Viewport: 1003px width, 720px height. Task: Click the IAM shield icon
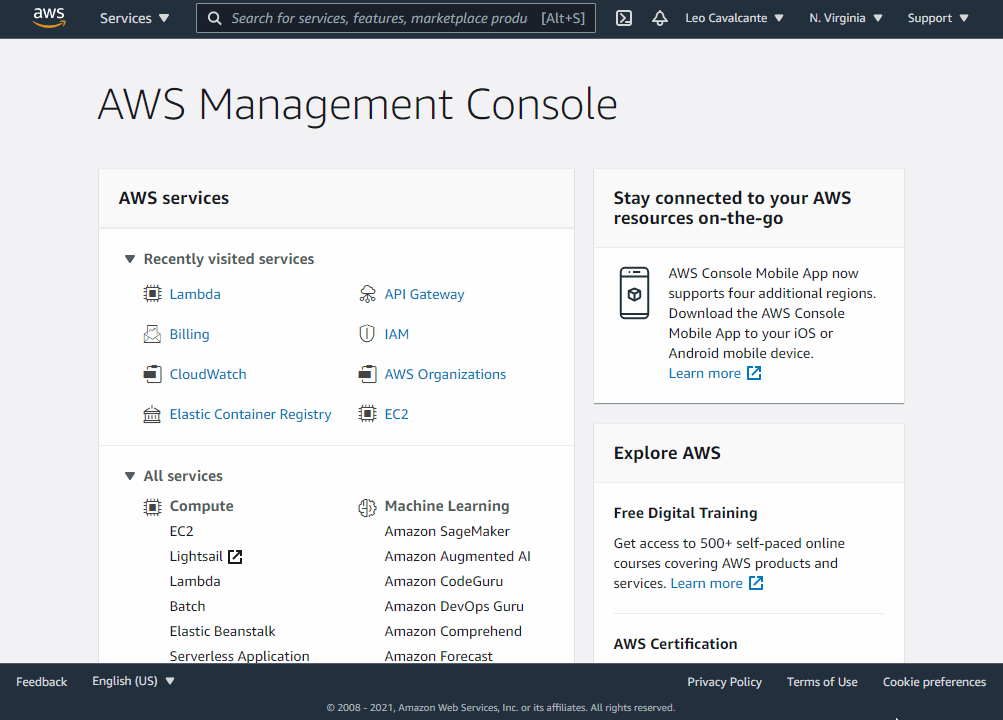point(367,334)
